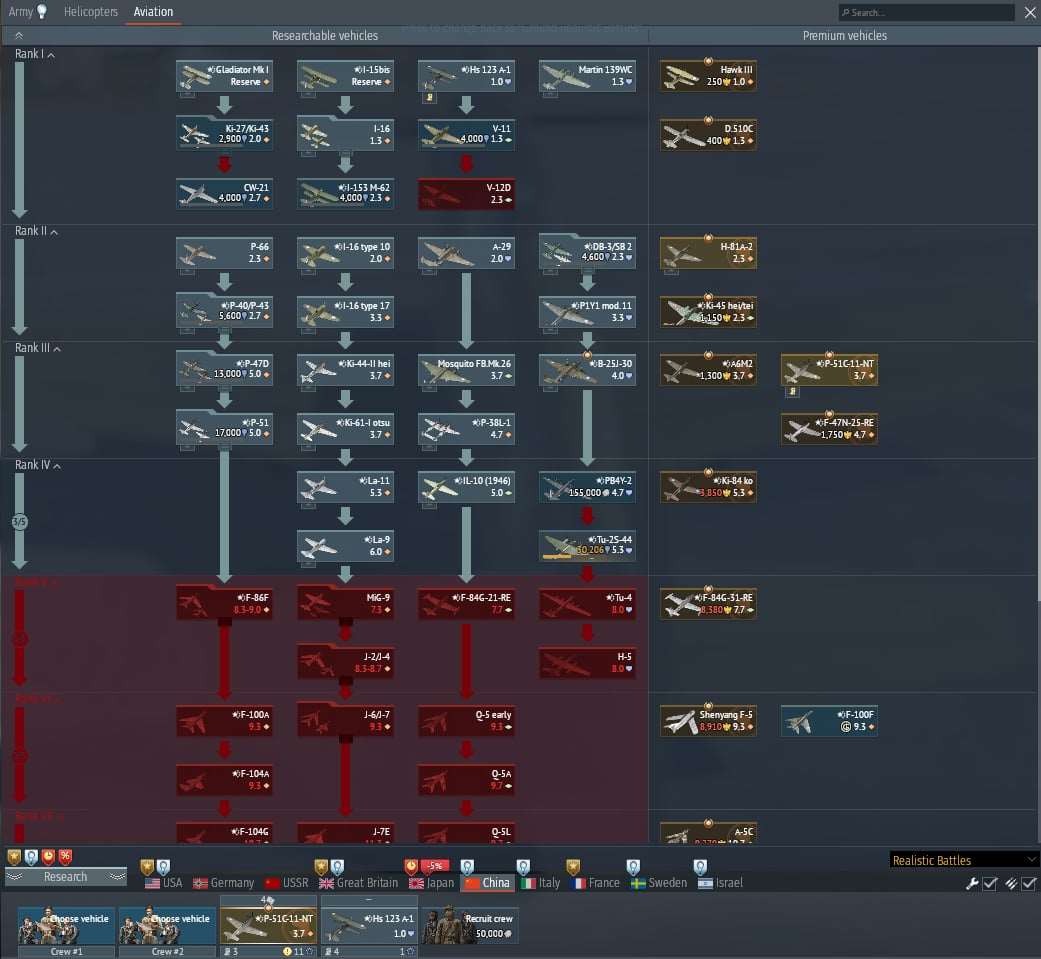Collapse the Rank IV section
Image resolution: width=1041 pixels, height=959 pixels.
pos(37,465)
